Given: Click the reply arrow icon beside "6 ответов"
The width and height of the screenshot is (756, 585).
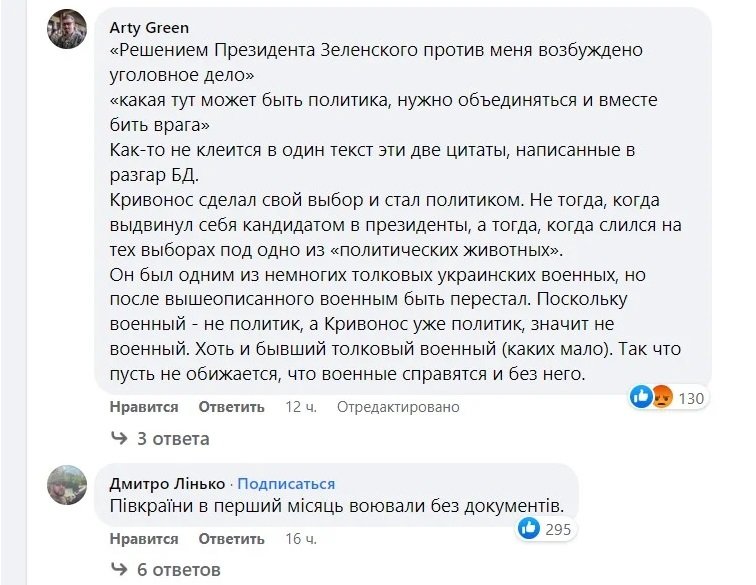Looking at the screenshot, I should (119, 570).
